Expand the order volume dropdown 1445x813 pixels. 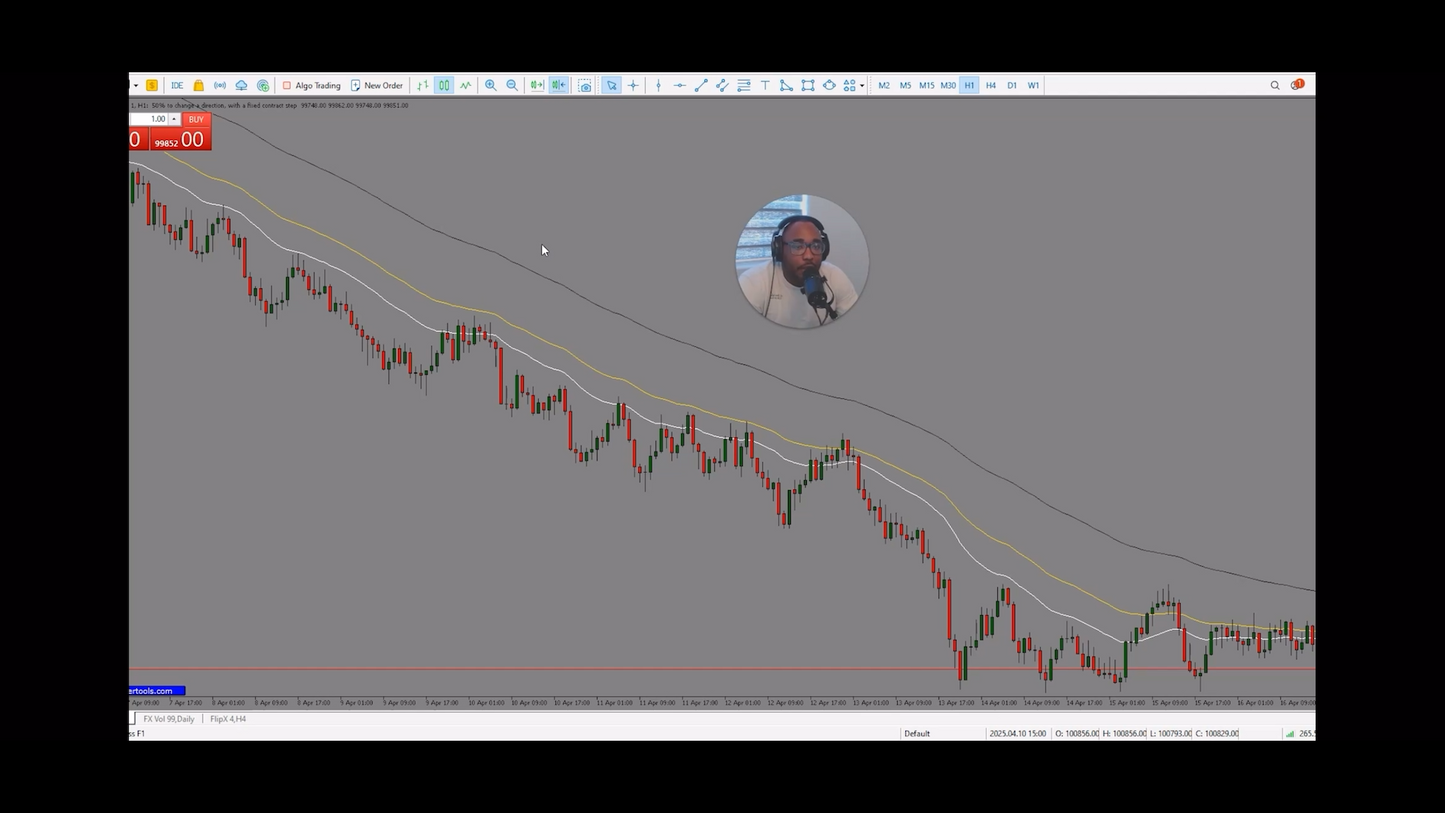coord(173,119)
